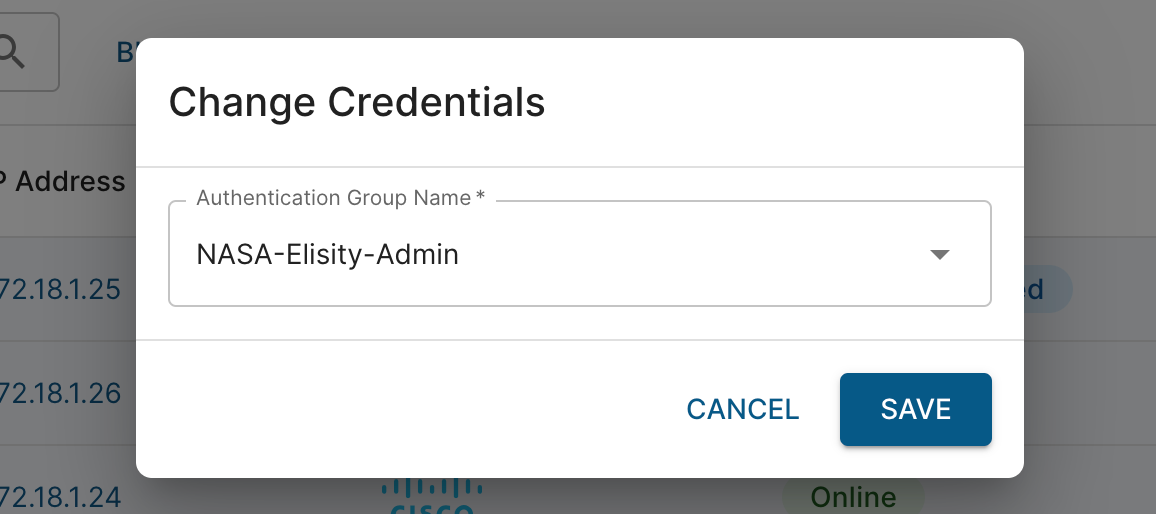Click the partially hidden blue status chip

1048,289
